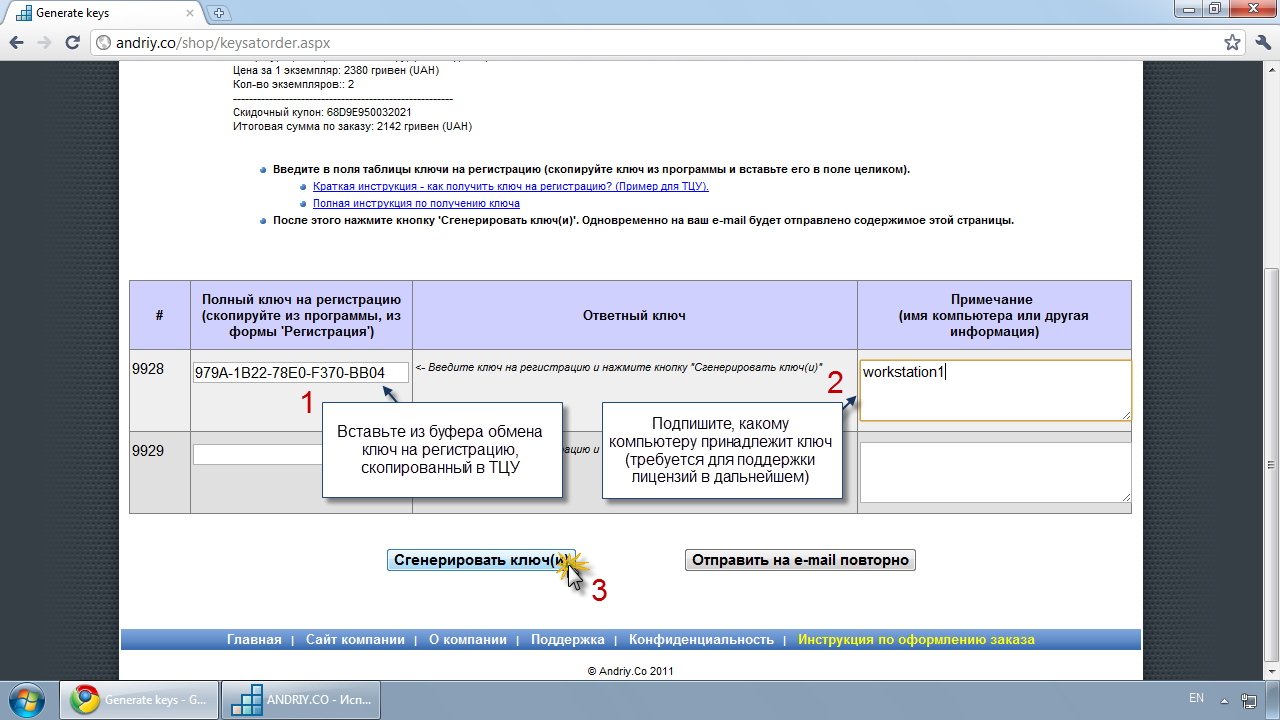Open the Windows Start menu
The height and width of the screenshot is (720, 1280).
(x=25, y=699)
